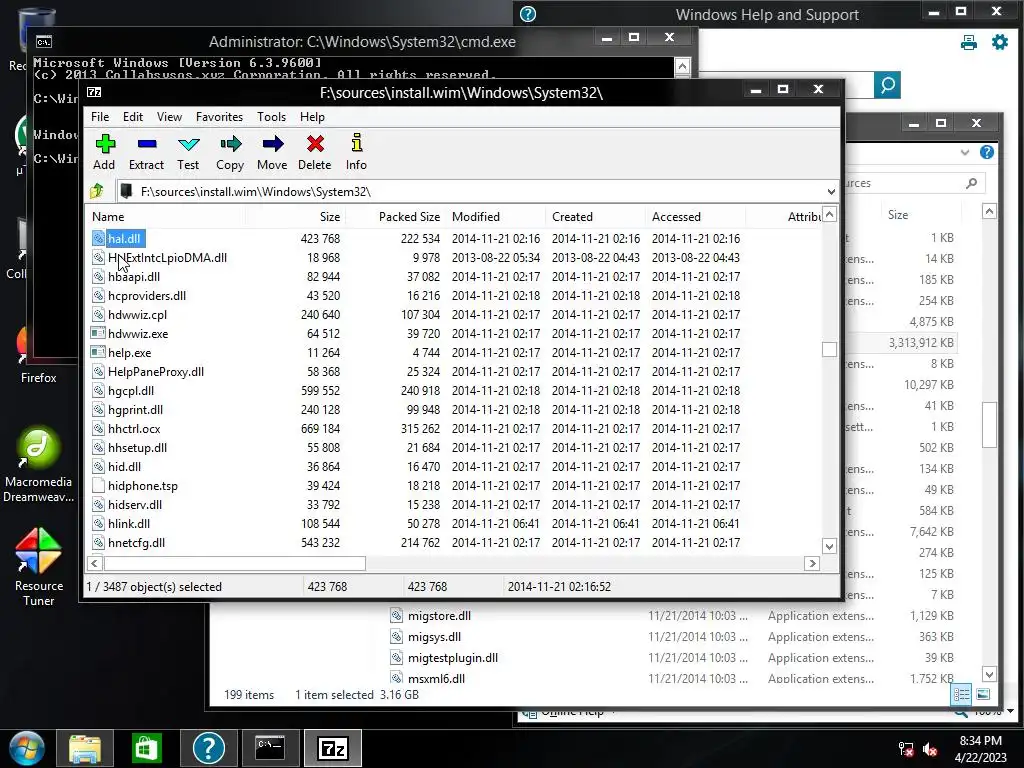
Task: Click Help and Support taskbar button
Action: coord(208,748)
